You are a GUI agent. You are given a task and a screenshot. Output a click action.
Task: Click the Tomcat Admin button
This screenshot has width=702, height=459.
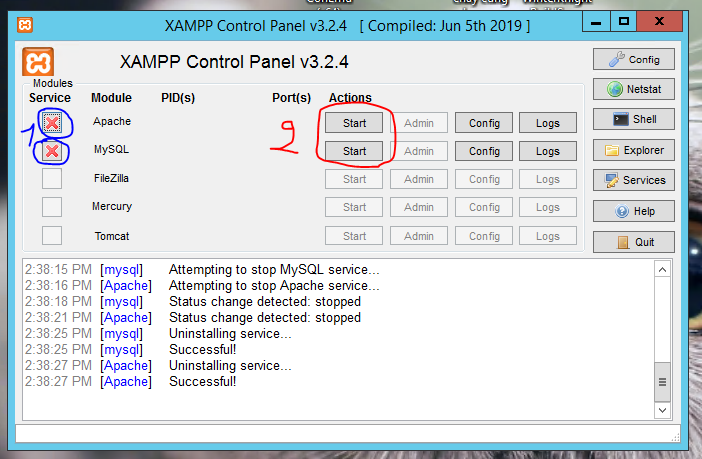pyautogui.click(x=419, y=236)
